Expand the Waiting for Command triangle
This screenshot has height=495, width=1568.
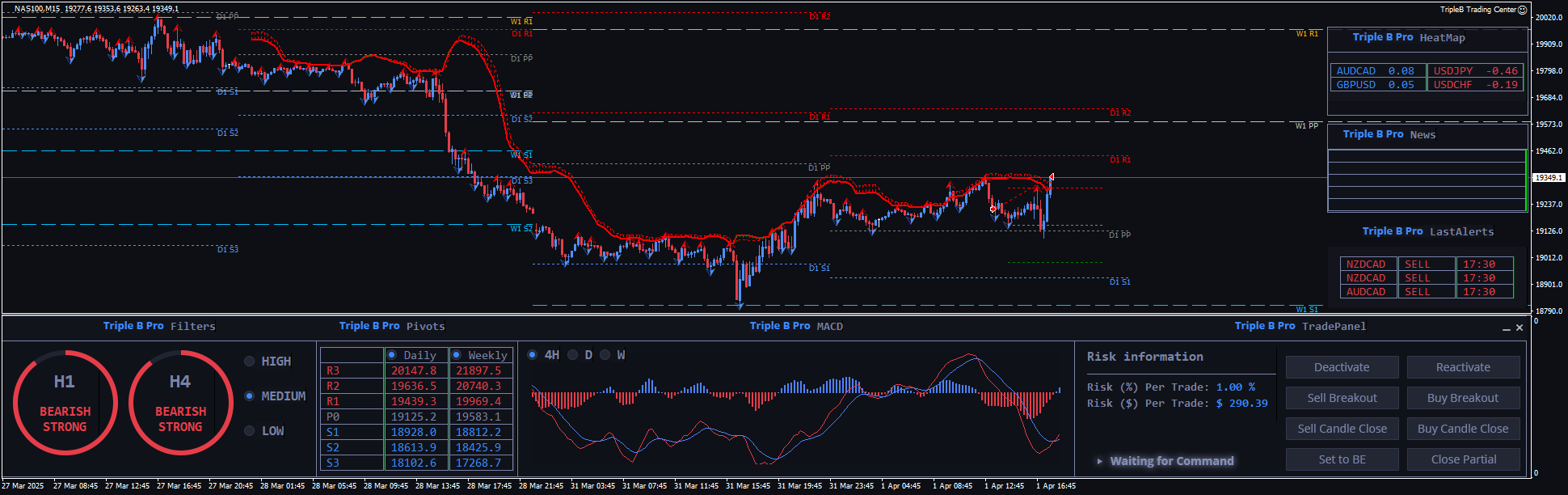point(1099,461)
